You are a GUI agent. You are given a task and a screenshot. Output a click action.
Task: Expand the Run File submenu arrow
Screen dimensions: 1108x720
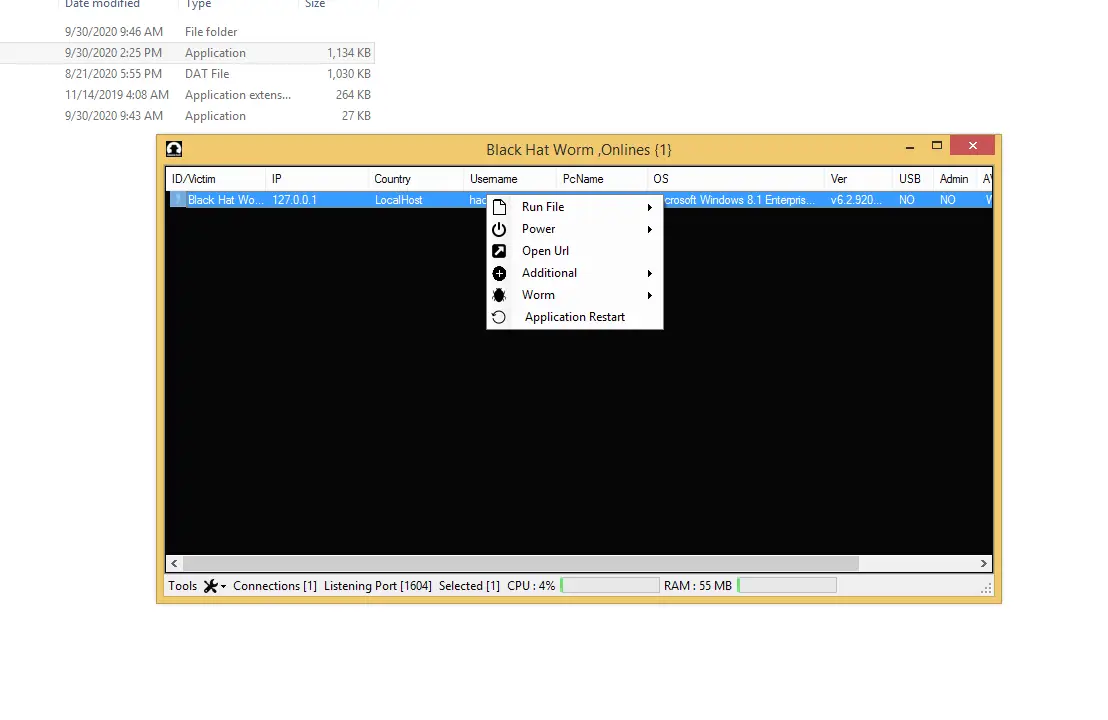650,208
